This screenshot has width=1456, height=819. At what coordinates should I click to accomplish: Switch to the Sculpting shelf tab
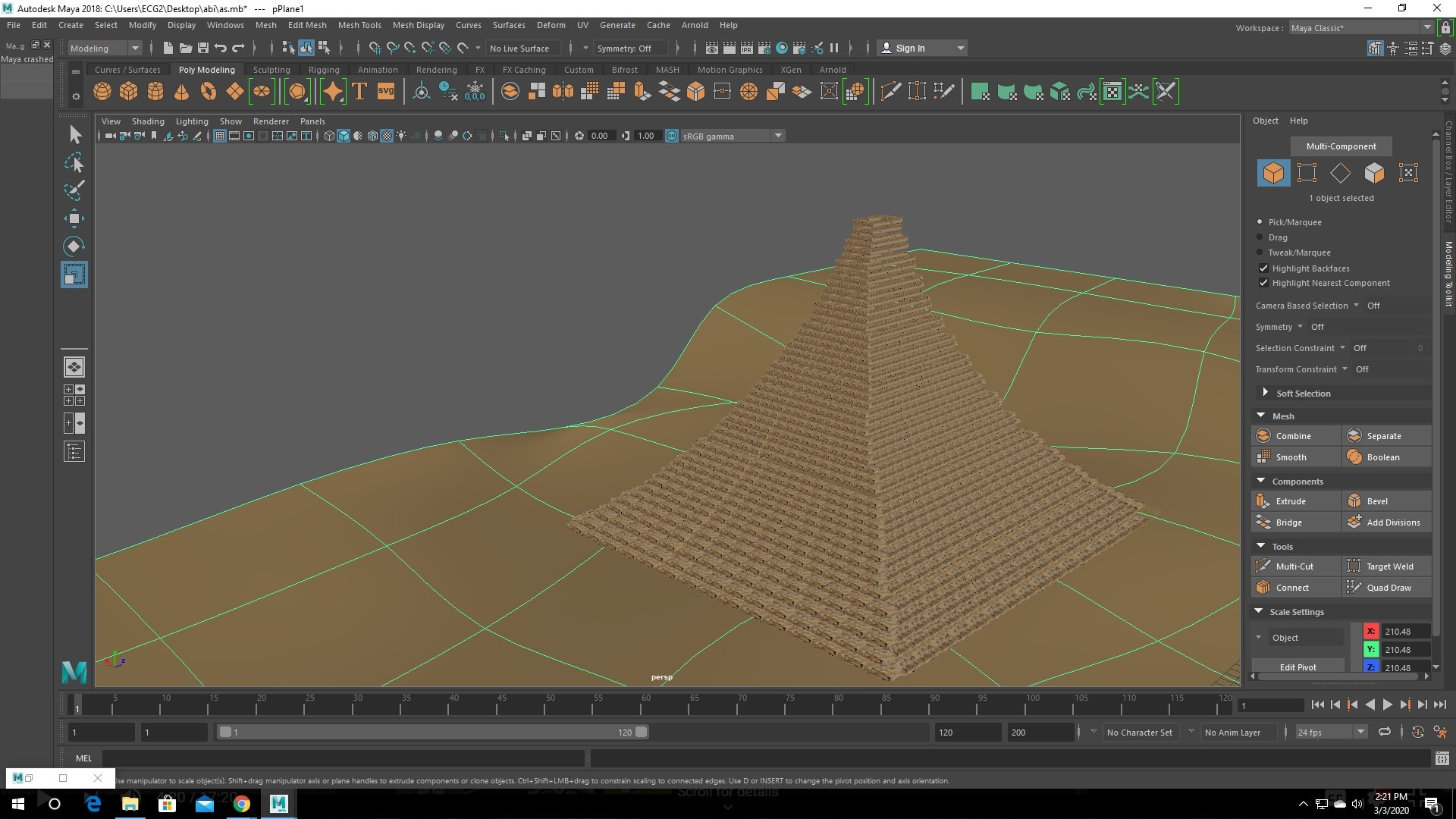pos(271,69)
